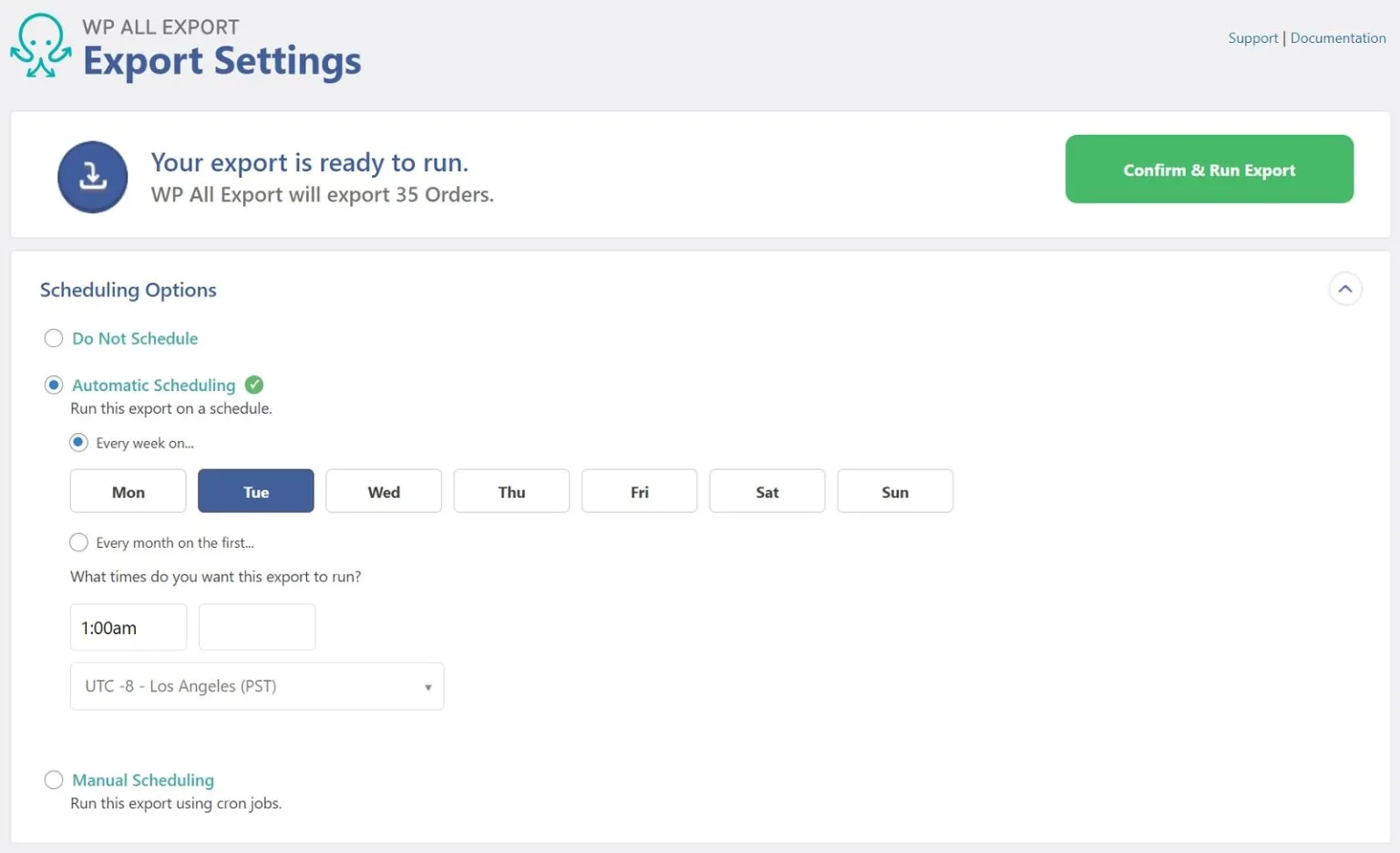Viewport: 1400px width, 853px height.
Task: Click the empty second time field
Action: pyautogui.click(x=256, y=627)
